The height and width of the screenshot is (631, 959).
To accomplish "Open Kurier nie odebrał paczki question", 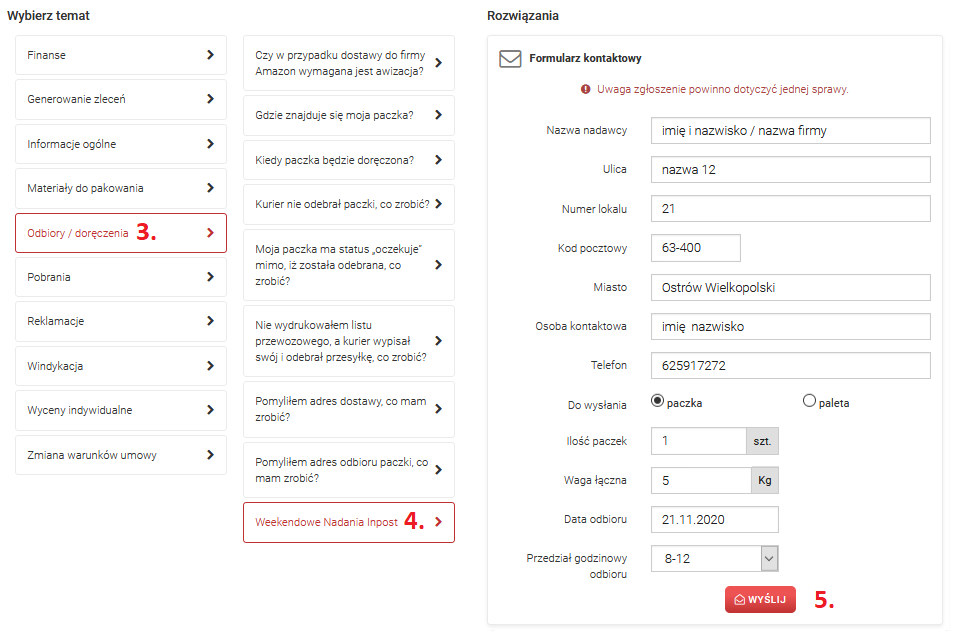I will tap(349, 204).
